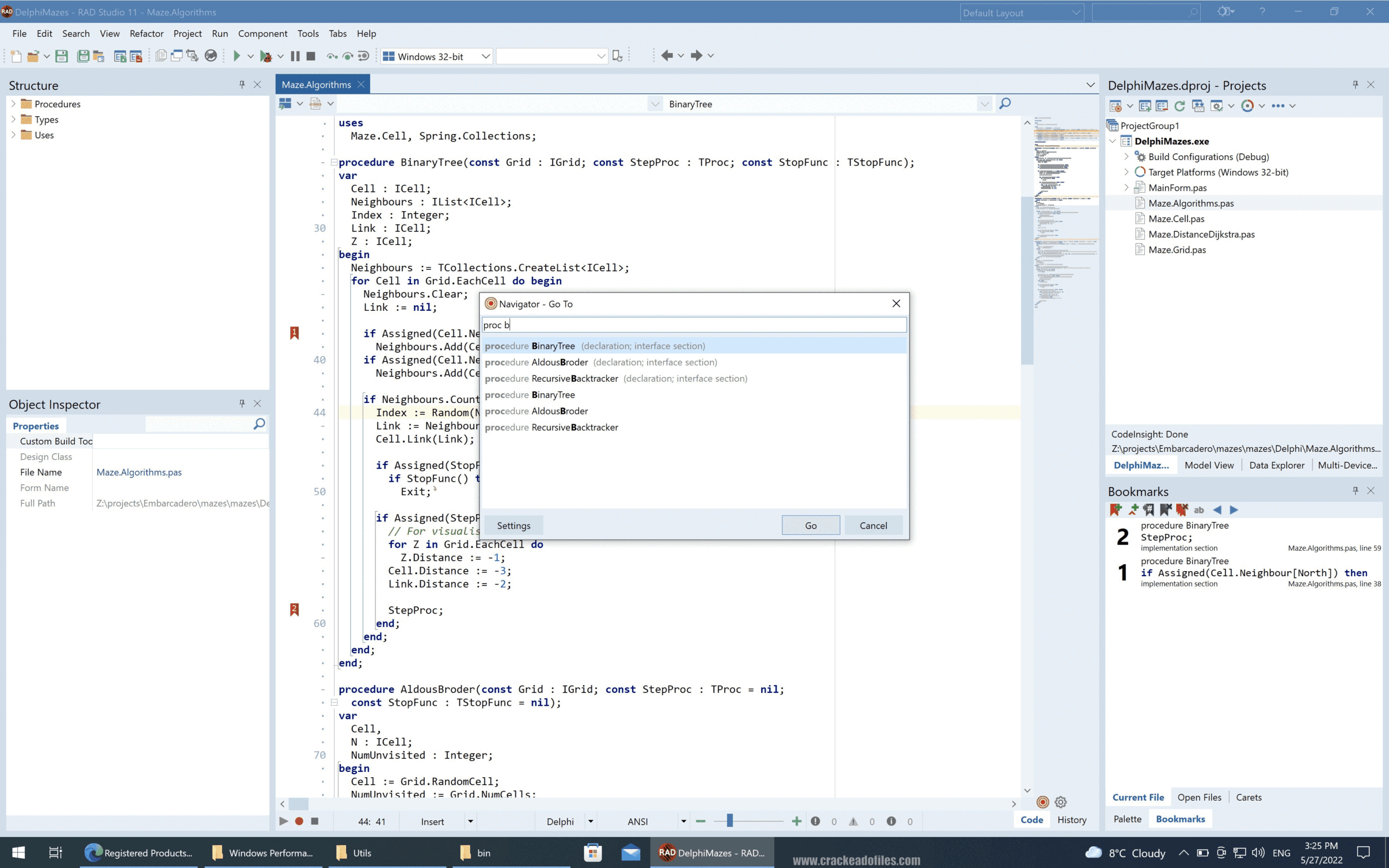Click Go button in Navigator dialog

pos(810,525)
